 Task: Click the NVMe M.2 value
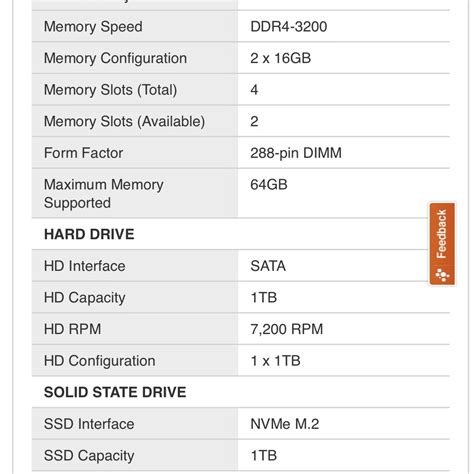pos(285,424)
